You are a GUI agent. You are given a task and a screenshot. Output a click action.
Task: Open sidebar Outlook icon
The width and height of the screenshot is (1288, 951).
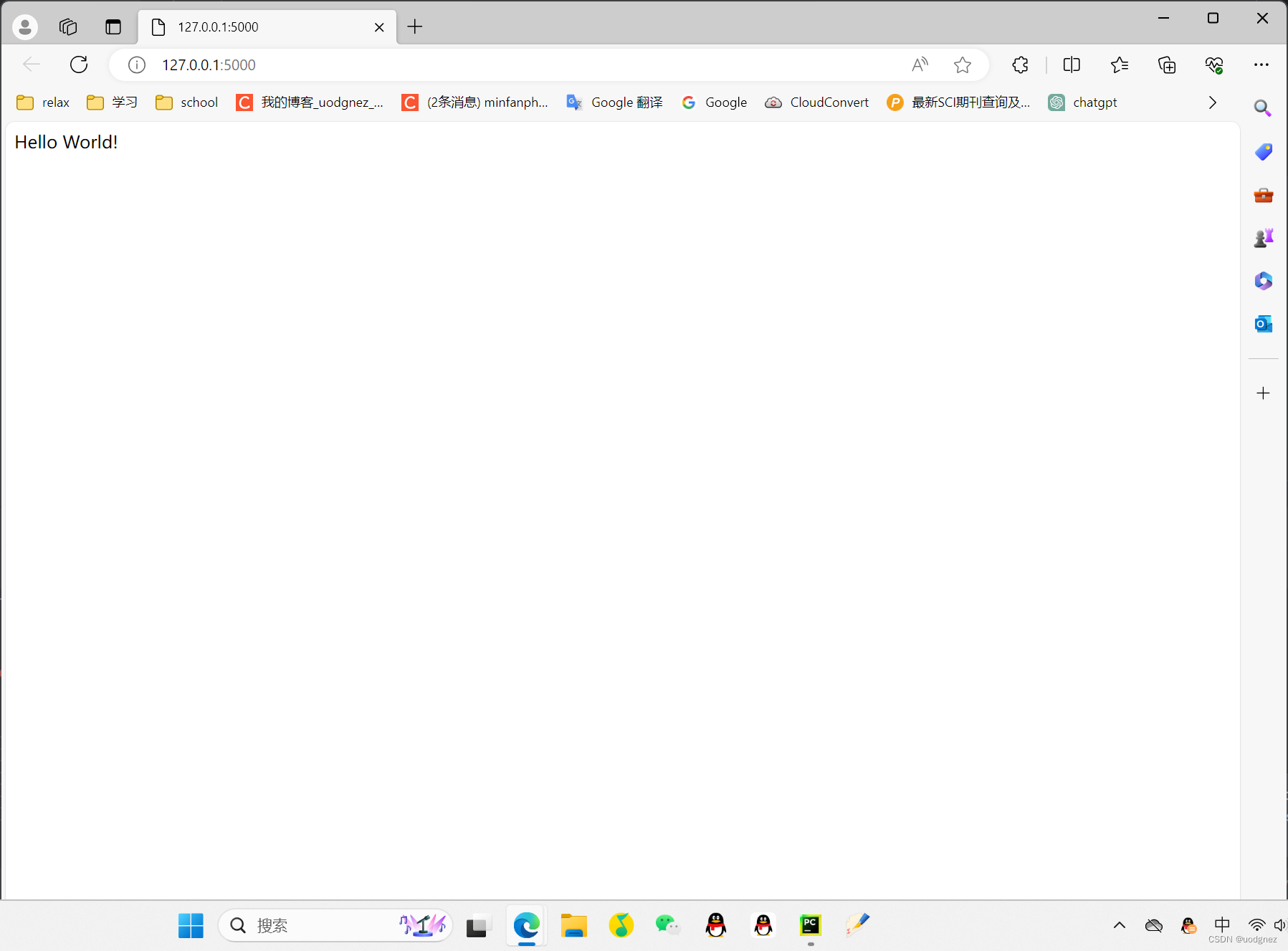1263,324
